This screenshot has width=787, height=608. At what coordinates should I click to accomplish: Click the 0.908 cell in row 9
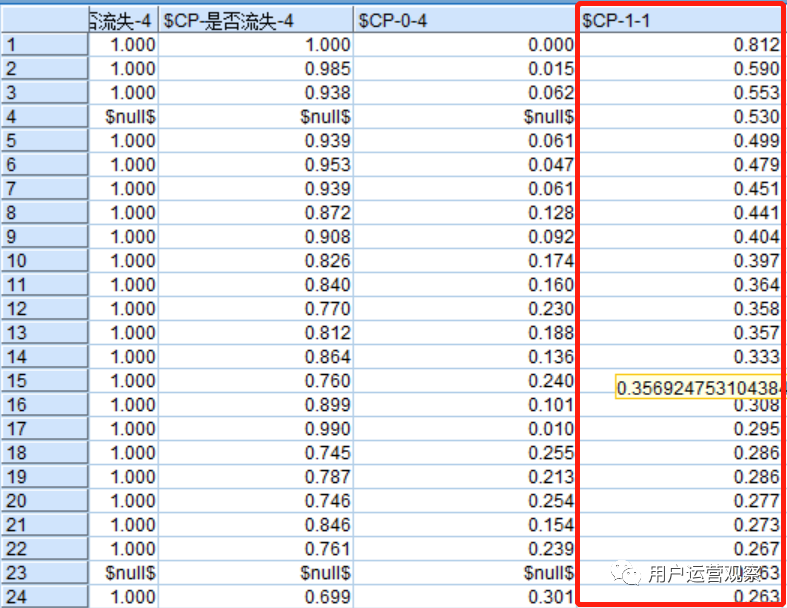[x=256, y=237]
